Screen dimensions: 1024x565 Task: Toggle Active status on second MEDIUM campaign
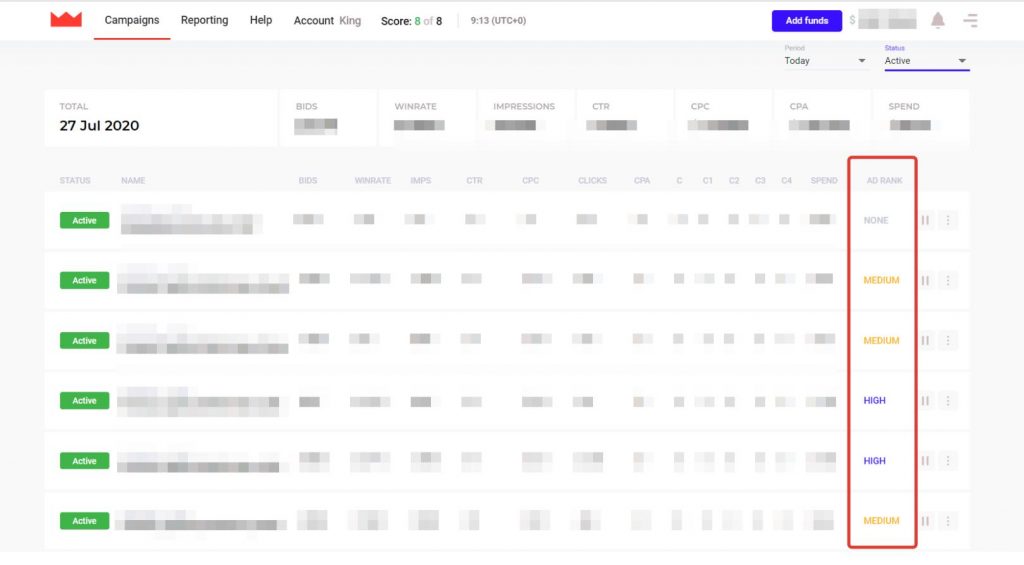pos(84,340)
